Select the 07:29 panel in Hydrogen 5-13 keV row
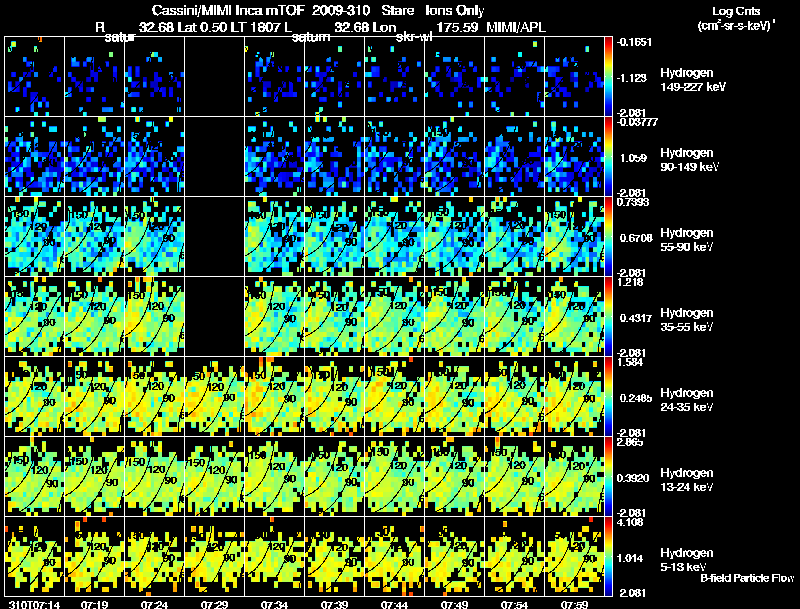Viewport: 800px width, 609px height. pos(214,556)
